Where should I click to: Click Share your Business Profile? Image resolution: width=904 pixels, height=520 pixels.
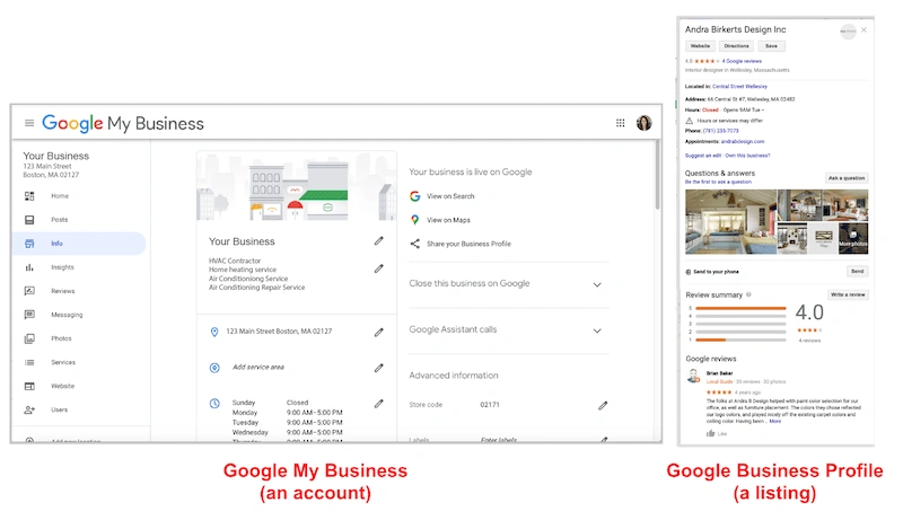[469, 244]
